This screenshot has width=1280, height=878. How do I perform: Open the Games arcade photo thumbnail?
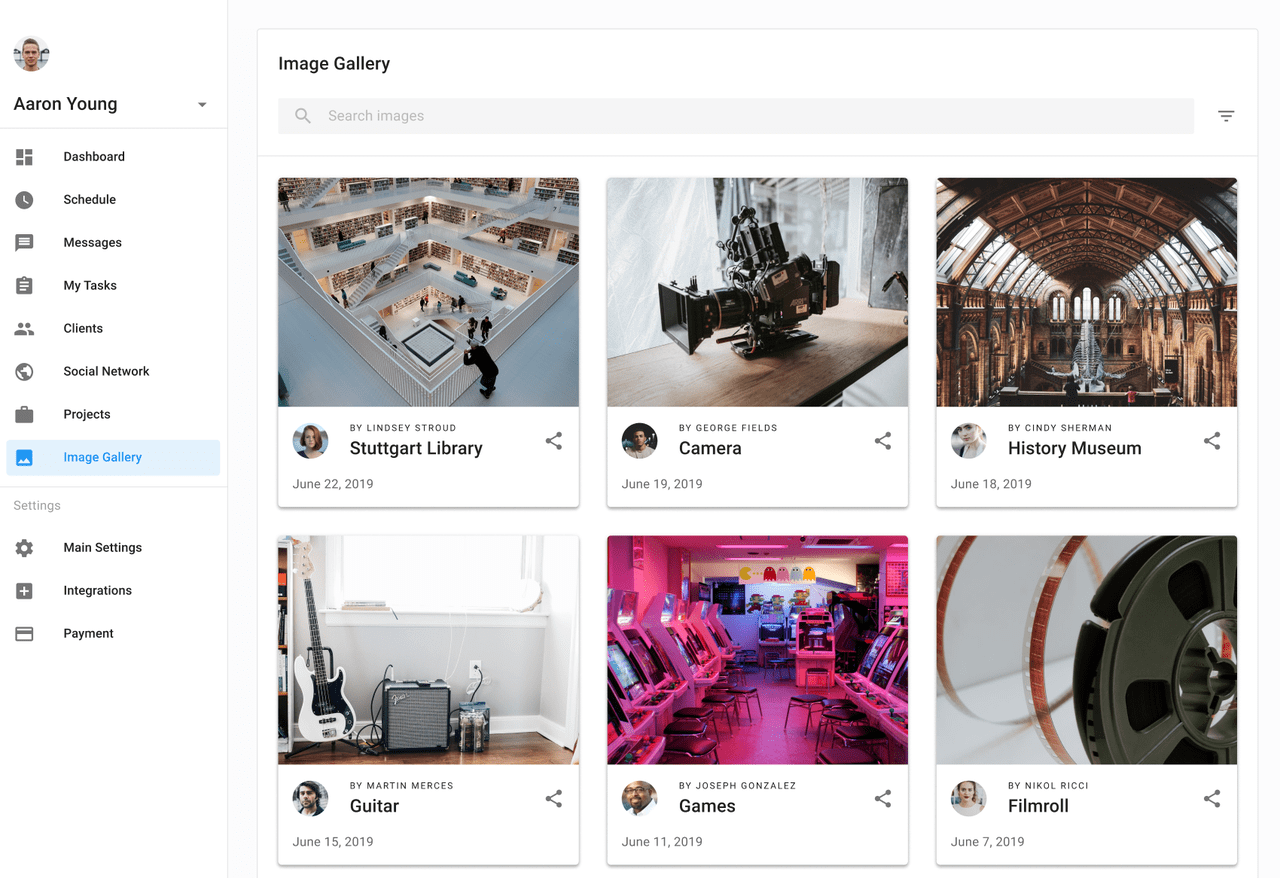click(757, 650)
